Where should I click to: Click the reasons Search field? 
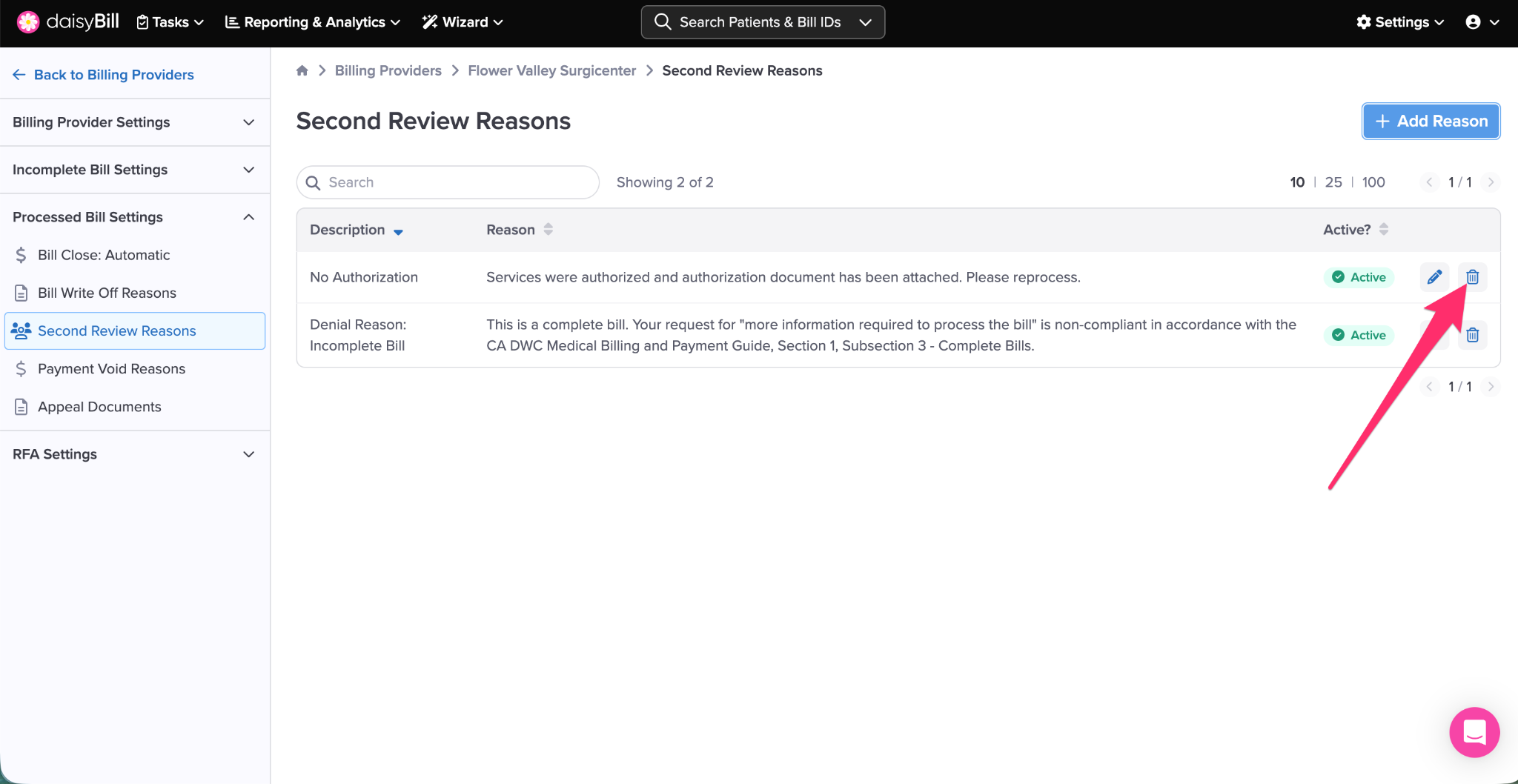pyautogui.click(x=448, y=182)
